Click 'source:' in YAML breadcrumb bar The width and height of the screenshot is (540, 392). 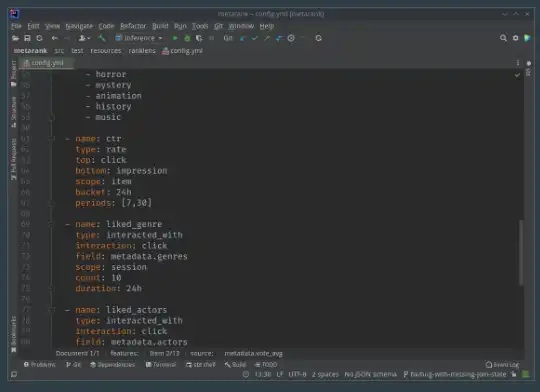coord(202,353)
